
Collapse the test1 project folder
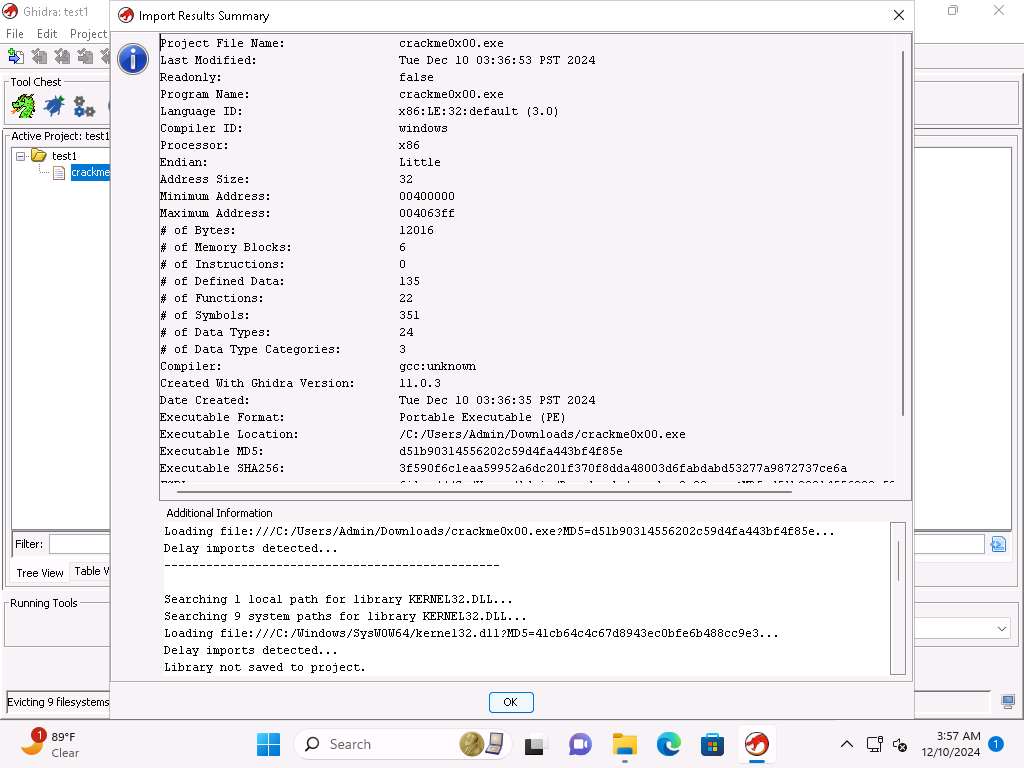[x=21, y=156]
